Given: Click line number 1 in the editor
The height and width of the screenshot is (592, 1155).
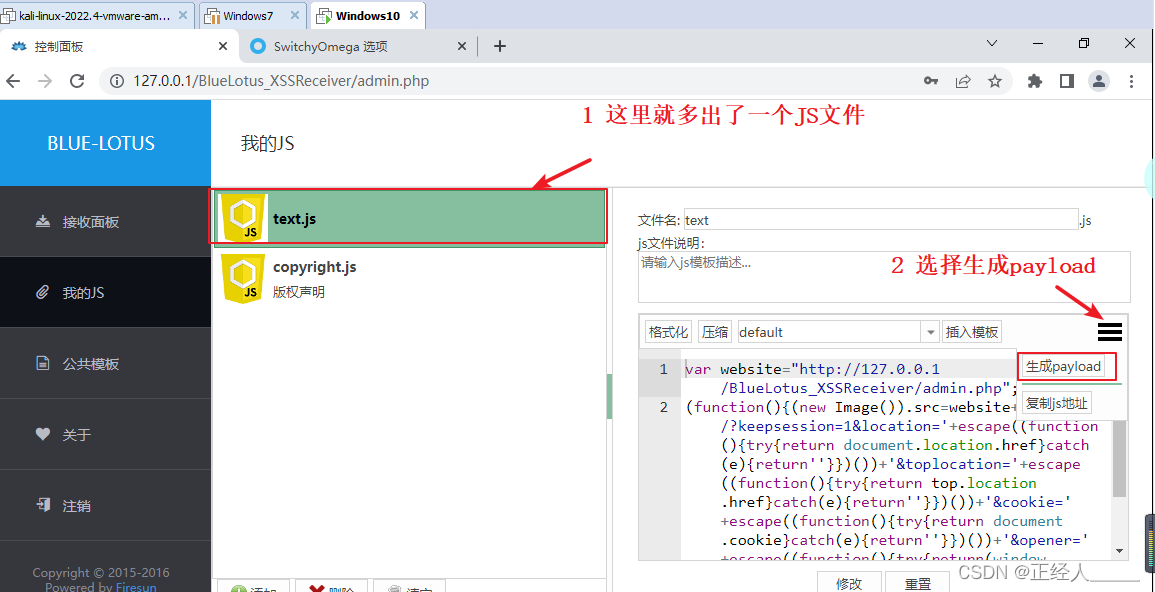Looking at the screenshot, I should (x=663, y=369).
